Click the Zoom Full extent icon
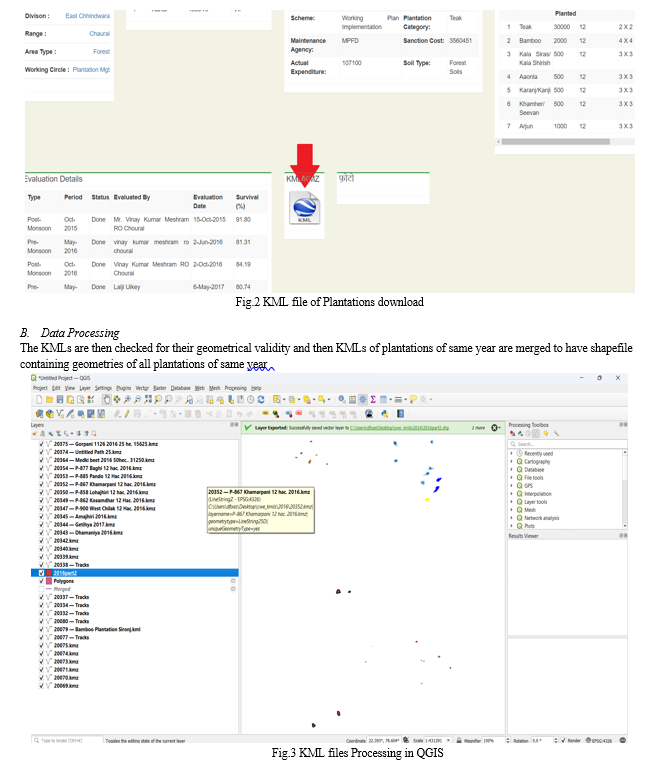657x768 pixels. click(147, 400)
